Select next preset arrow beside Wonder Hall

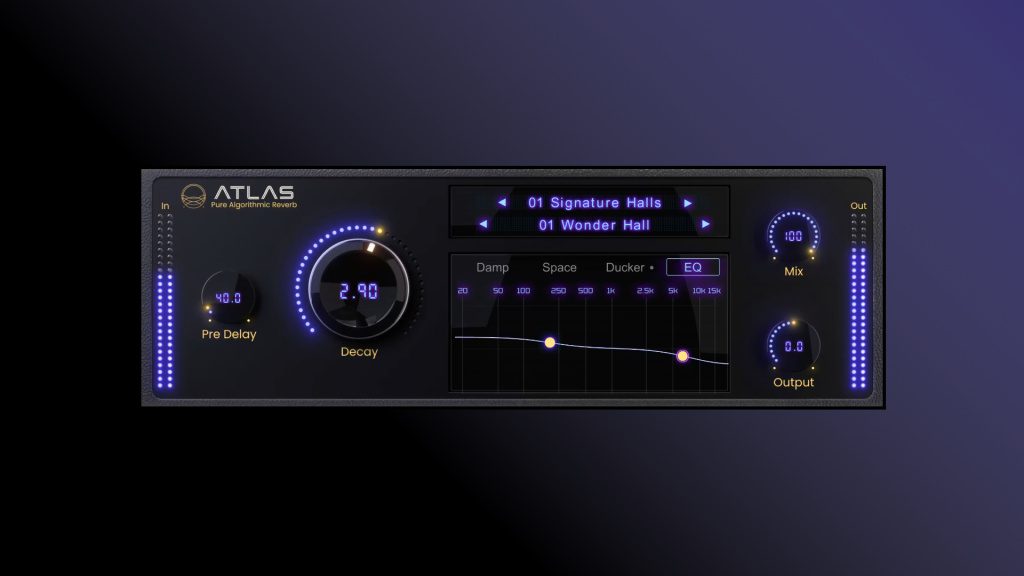click(x=705, y=224)
